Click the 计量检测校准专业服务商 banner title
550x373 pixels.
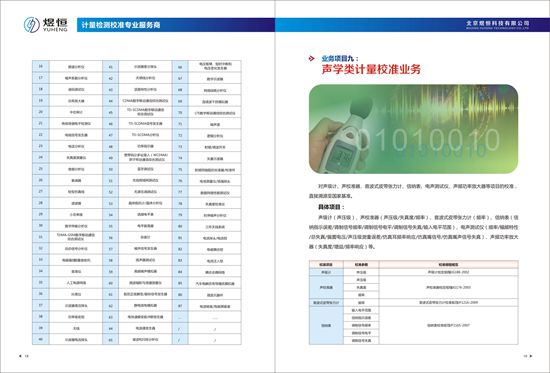click(x=121, y=25)
